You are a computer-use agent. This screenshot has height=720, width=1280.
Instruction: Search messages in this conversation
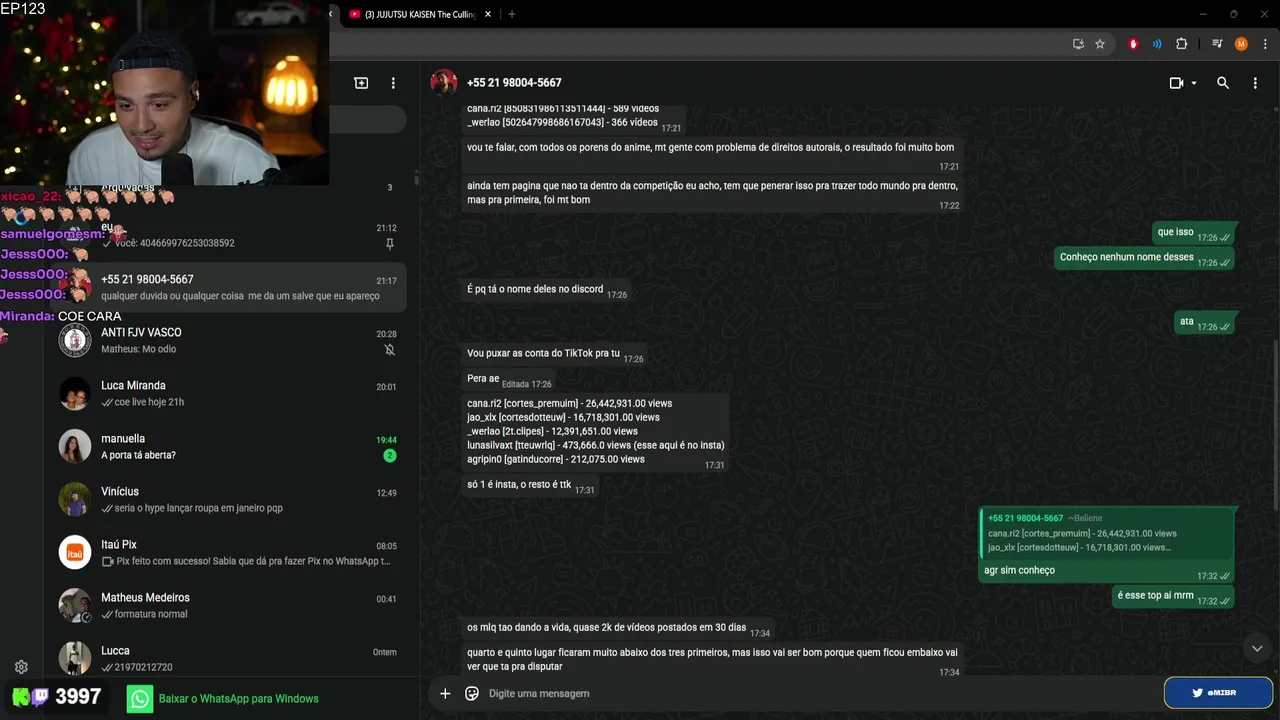(x=1223, y=83)
